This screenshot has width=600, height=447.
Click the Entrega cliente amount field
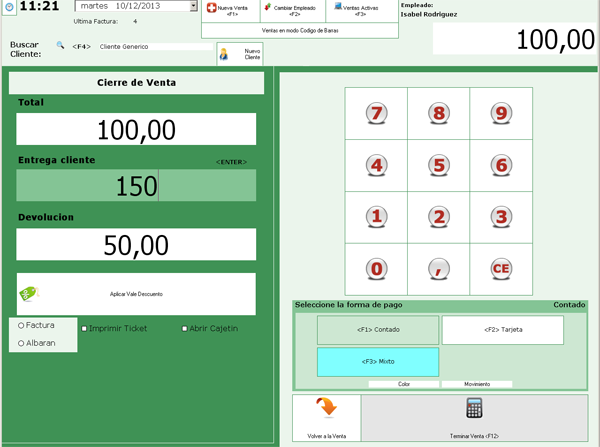tap(137, 186)
